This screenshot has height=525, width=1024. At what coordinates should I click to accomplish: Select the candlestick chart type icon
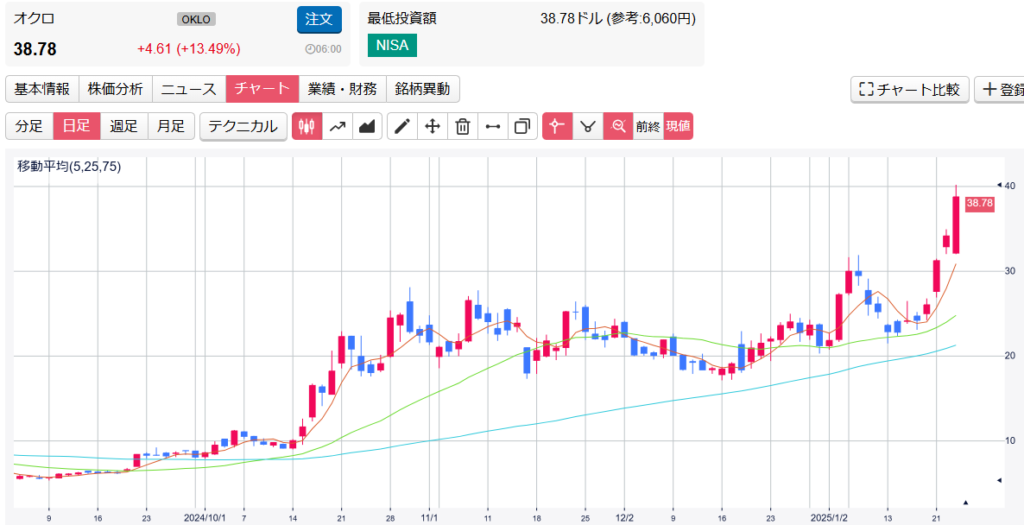pyautogui.click(x=307, y=127)
